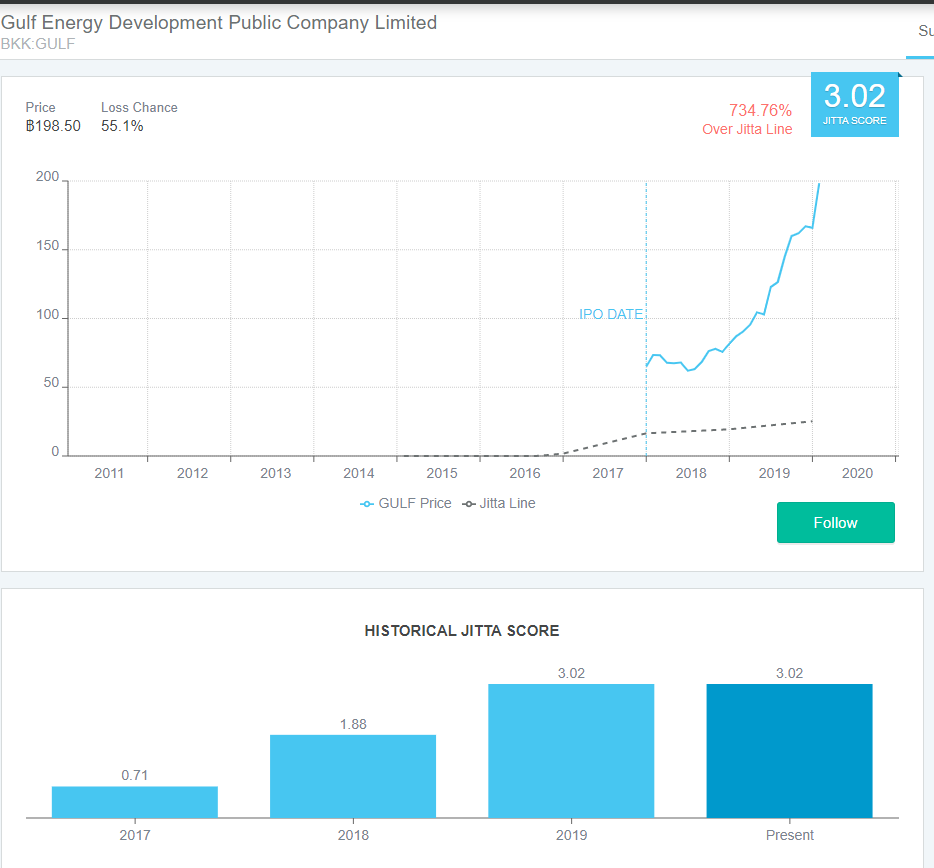The image size is (934, 868).
Task: Click the 2020 x-axis year label
Action: (x=857, y=473)
